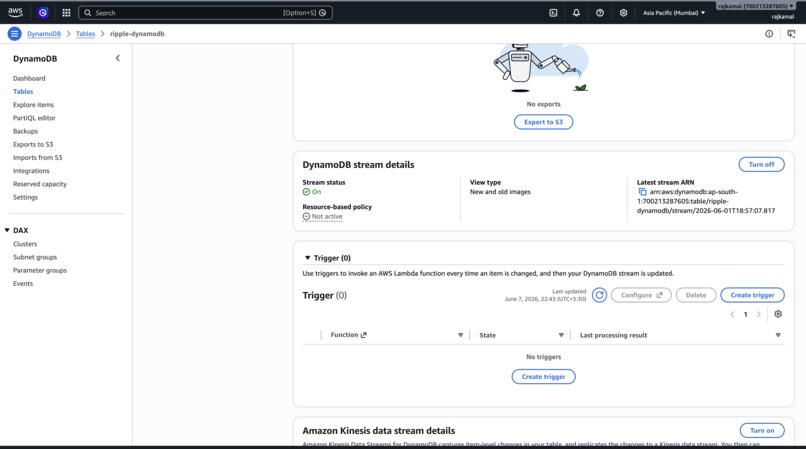
Task: Open DynamoDB Settings in the sidebar
Action: click(x=25, y=197)
